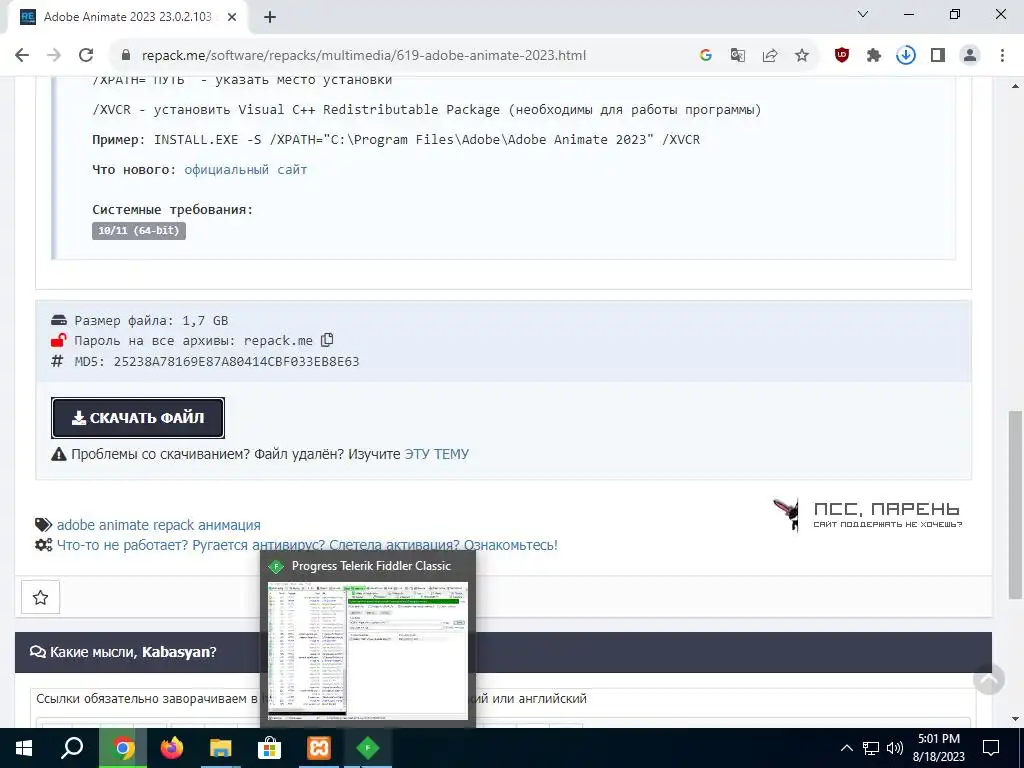Click the scroll-to-top round button
The width and height of the screenshot is (1024, 768).
(x=989, y=680)
